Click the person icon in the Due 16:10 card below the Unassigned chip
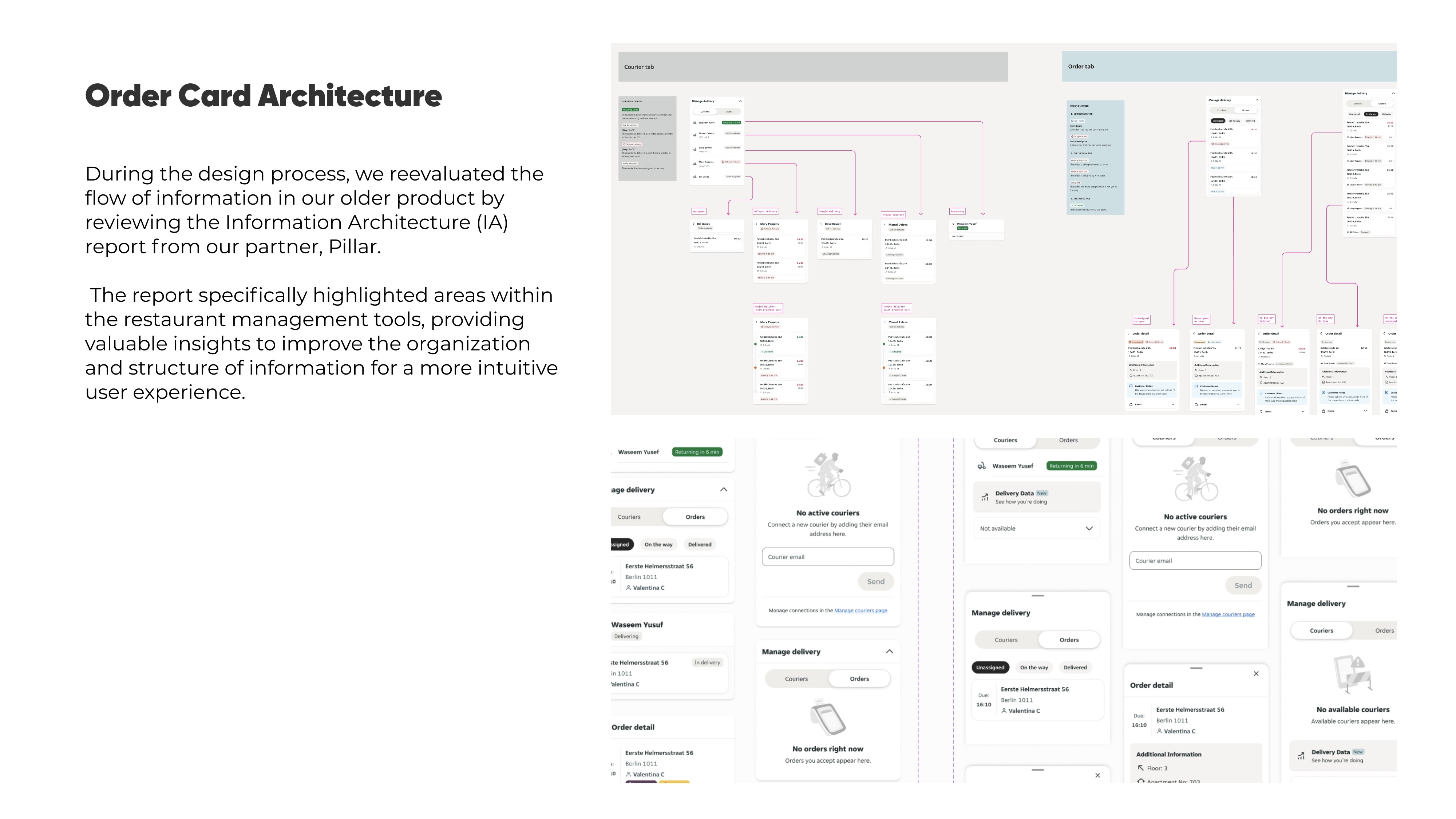Screen dimensions: 1456x819 1004,711
